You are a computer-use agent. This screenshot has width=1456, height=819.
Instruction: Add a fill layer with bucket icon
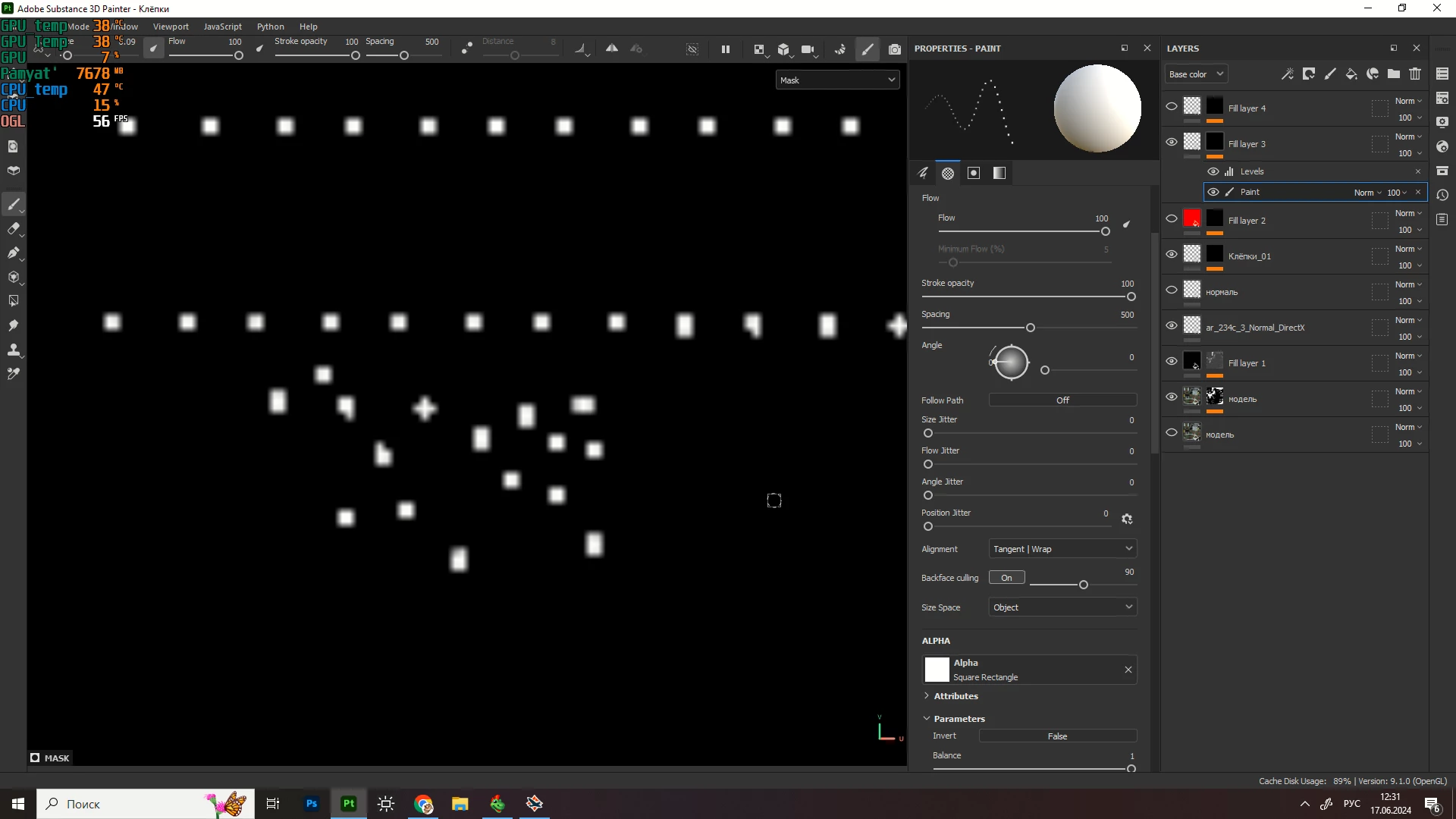click(1351, 74)
